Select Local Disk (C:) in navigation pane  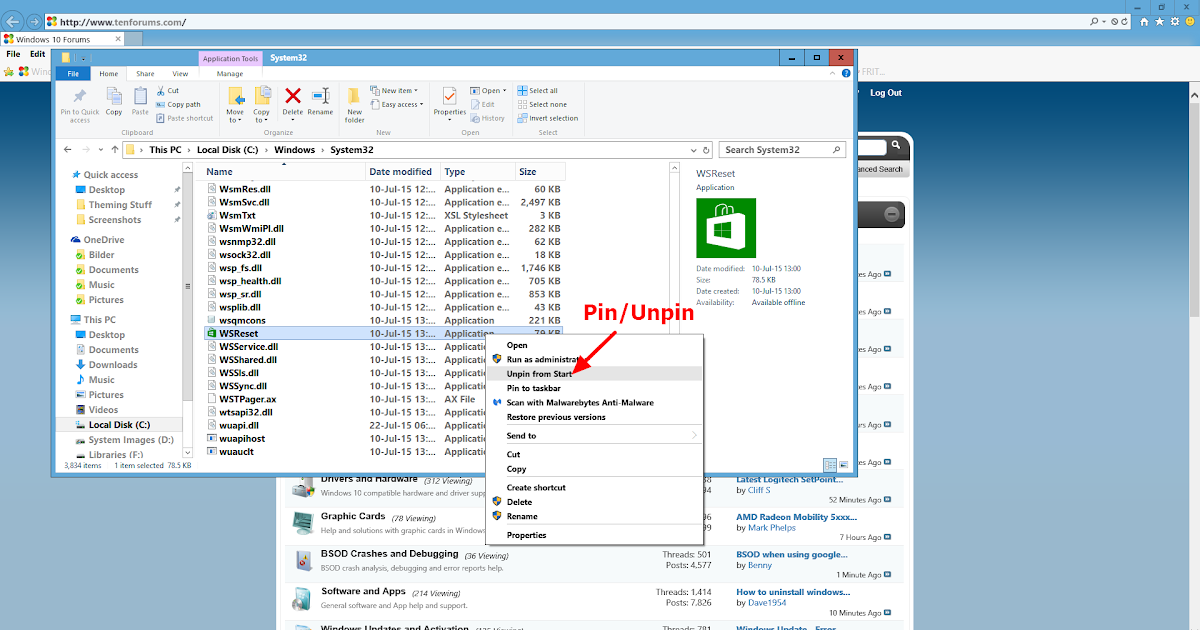click(119, 425)
